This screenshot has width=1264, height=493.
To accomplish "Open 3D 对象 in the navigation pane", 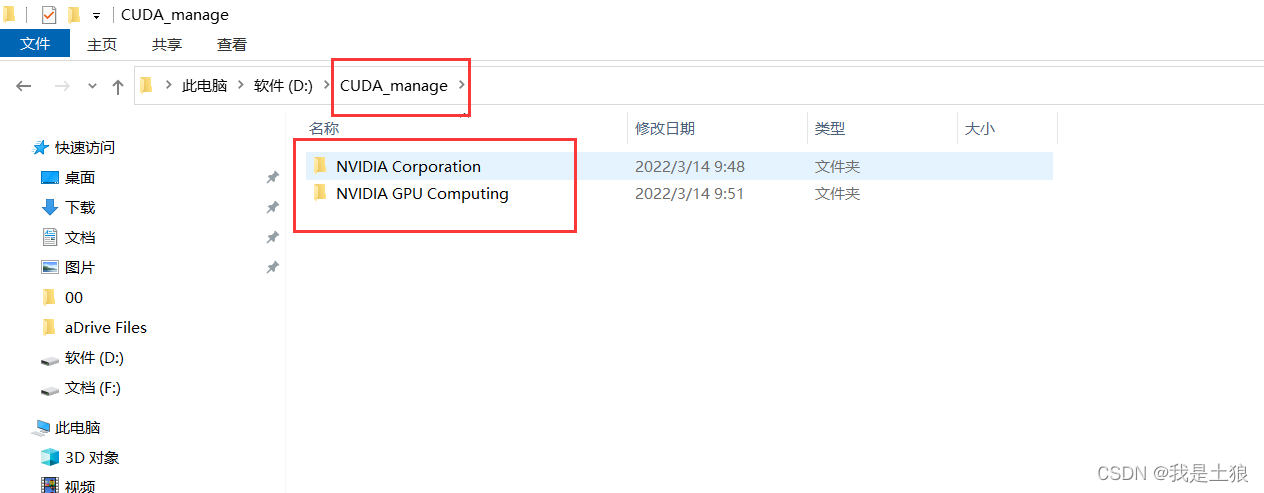I will [x=92, y=457].
